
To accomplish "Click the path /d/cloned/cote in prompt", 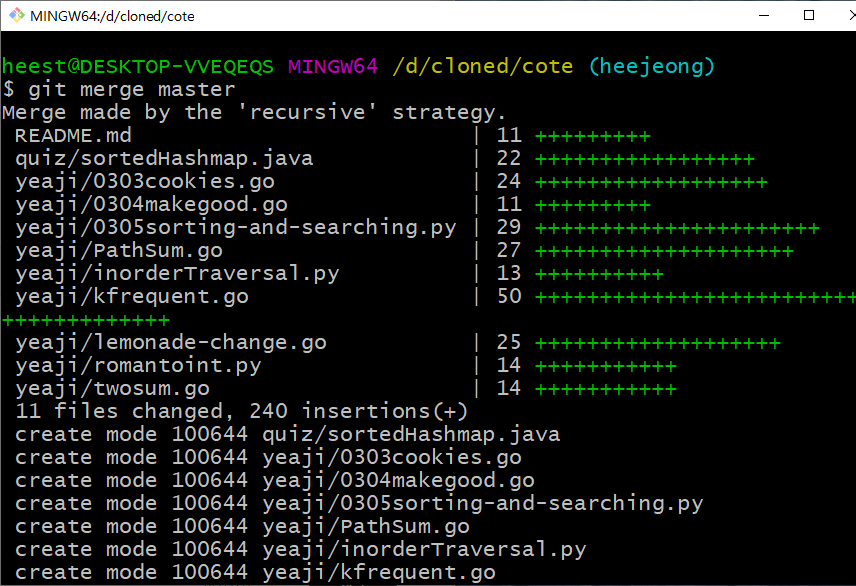I will [483, 67].
